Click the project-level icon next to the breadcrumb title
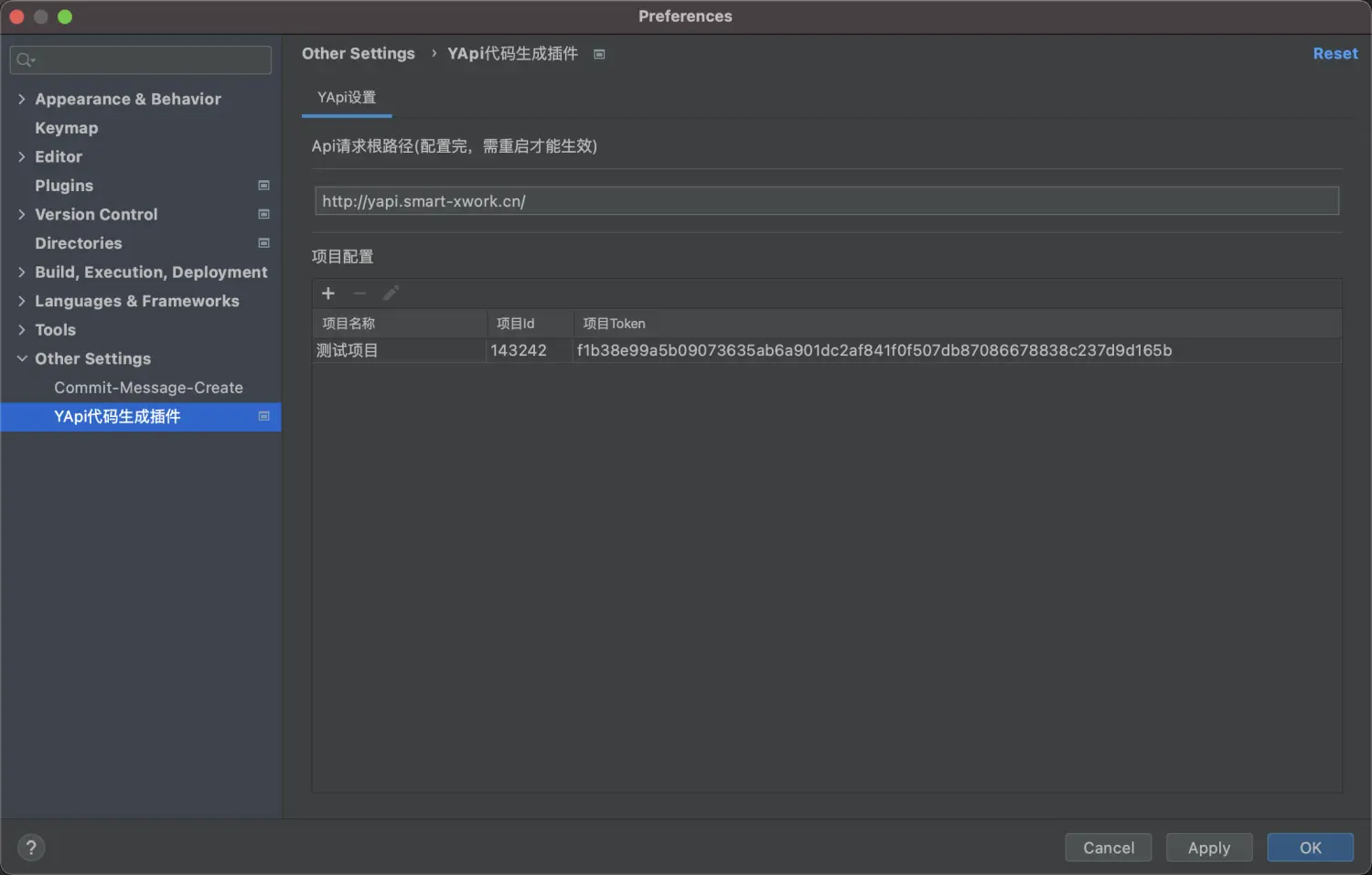Screen dimensions: 1372x875 click(x=600, y=54)
